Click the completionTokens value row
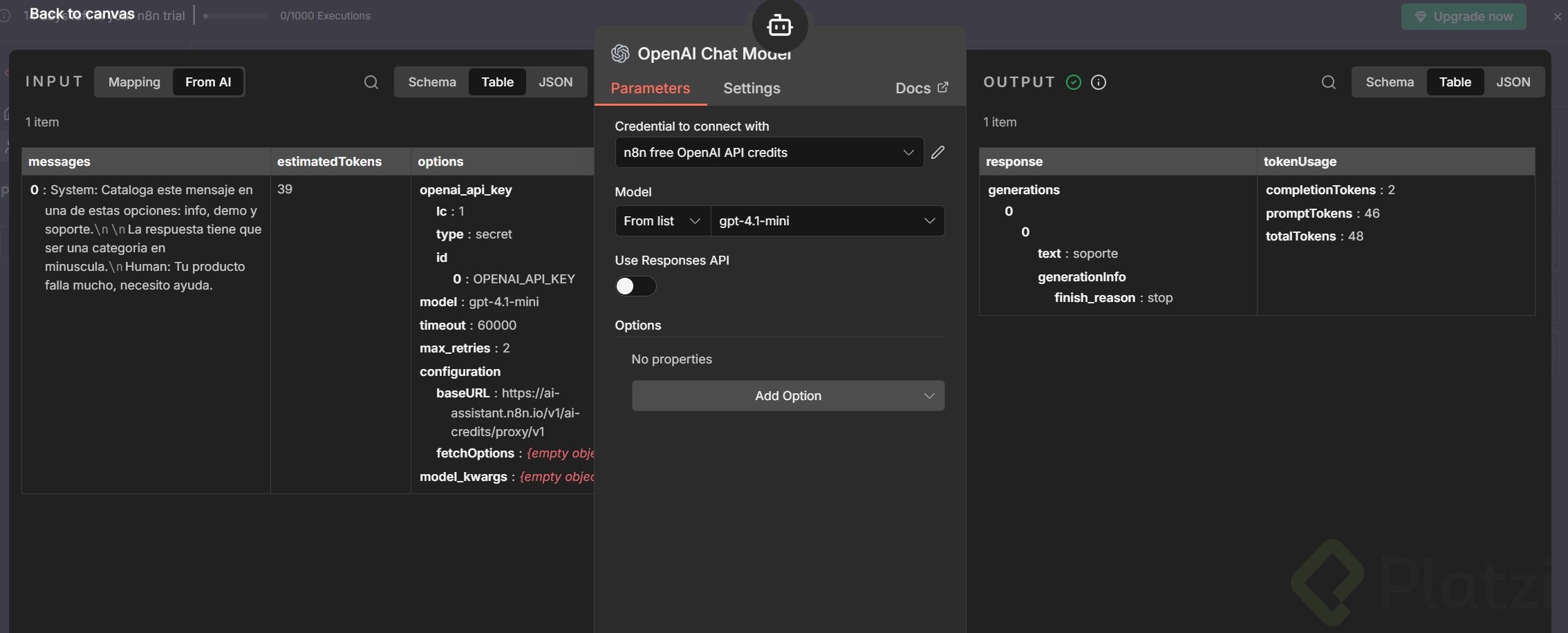1568x633 pixels. (x=1330, y=190)
